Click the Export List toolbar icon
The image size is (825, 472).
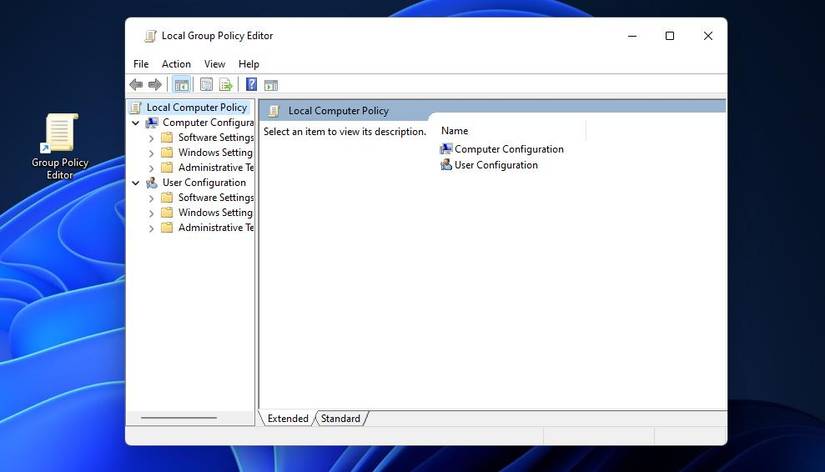[226, 85]
